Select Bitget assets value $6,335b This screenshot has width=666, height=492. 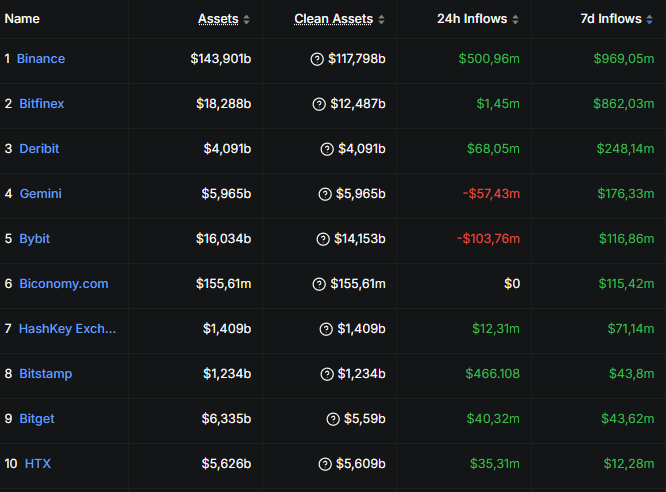226,419
